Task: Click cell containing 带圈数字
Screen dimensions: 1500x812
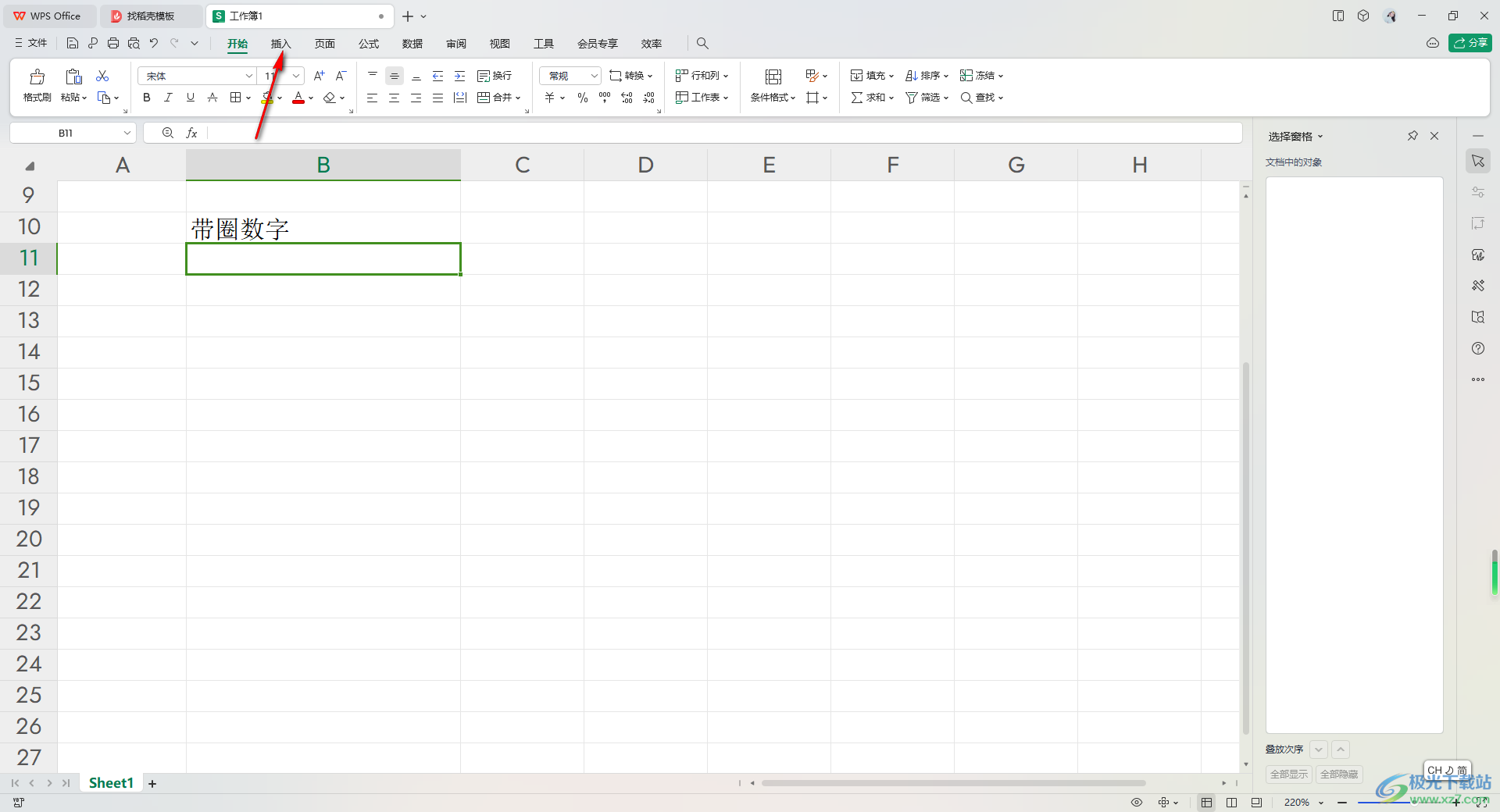Action: point(323,228)
